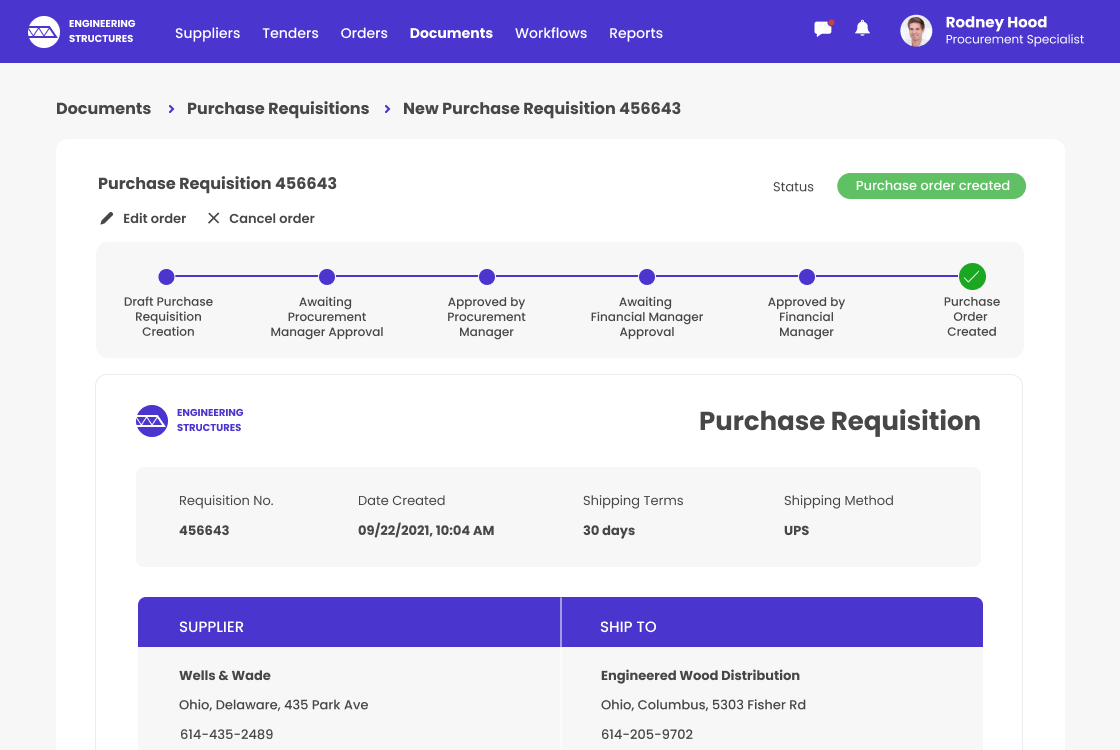Click the Approved by Financial Manager milestone dot

point(807,277)
